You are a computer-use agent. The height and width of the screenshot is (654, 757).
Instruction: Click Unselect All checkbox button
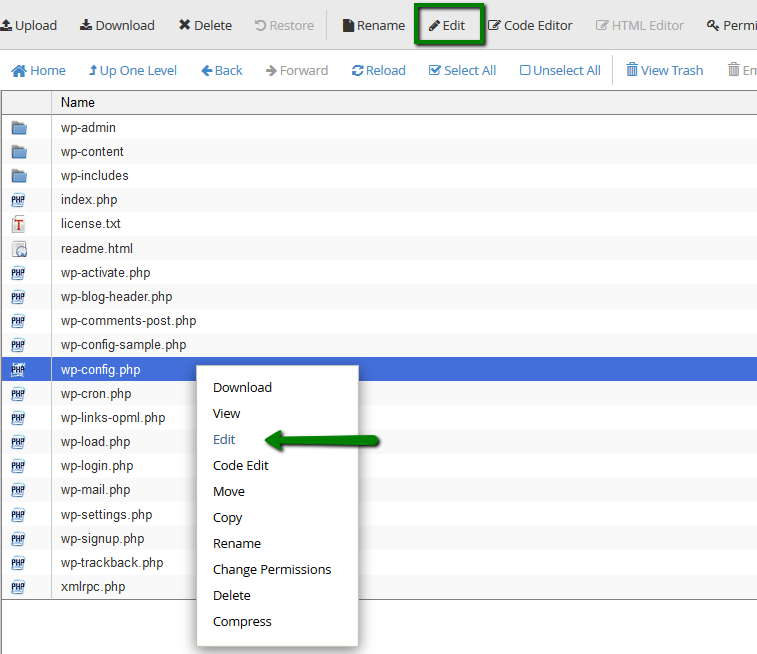[x=560, y=70]
